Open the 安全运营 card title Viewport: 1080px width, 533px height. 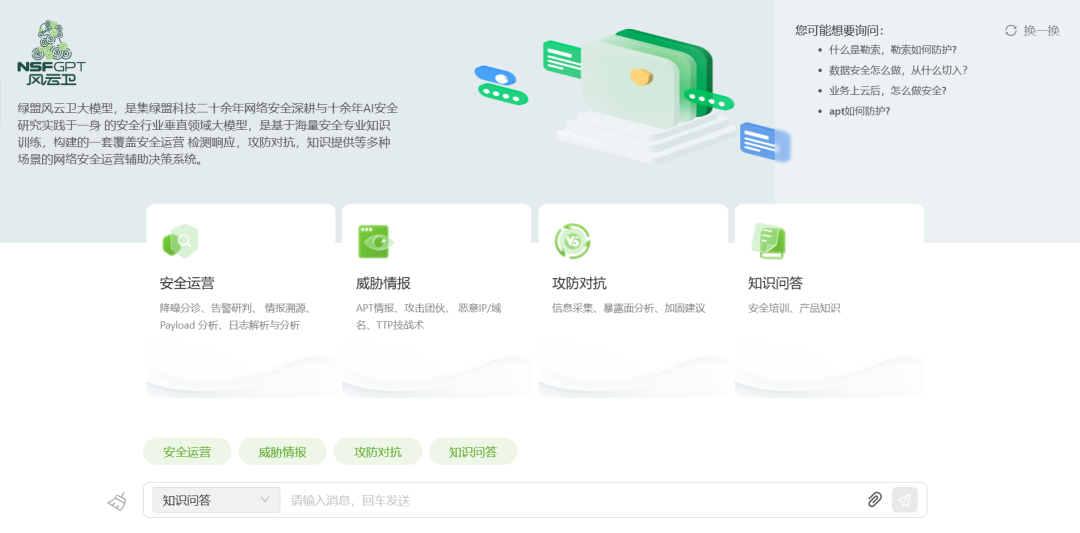pos(187,283)
